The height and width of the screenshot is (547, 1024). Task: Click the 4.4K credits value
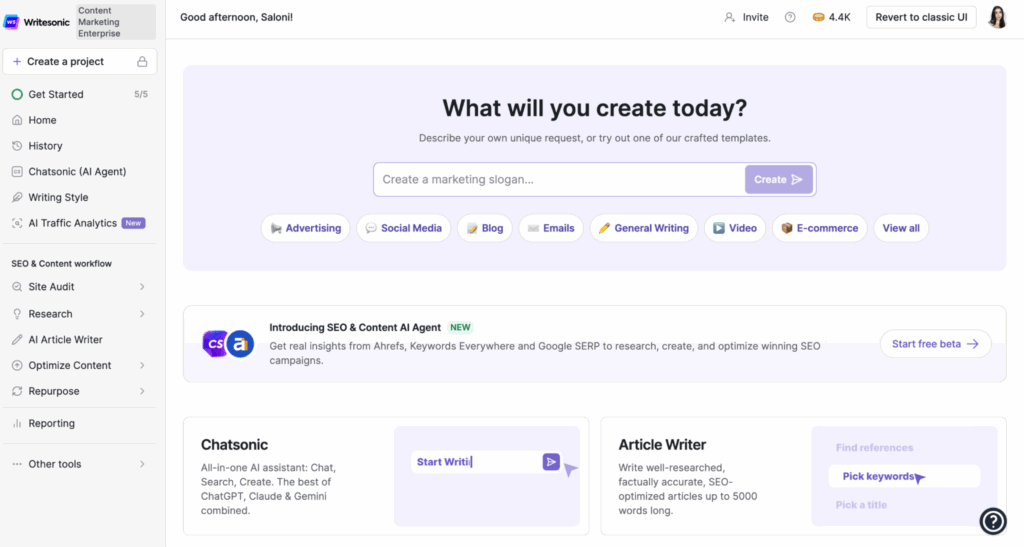tap(840, 18)
